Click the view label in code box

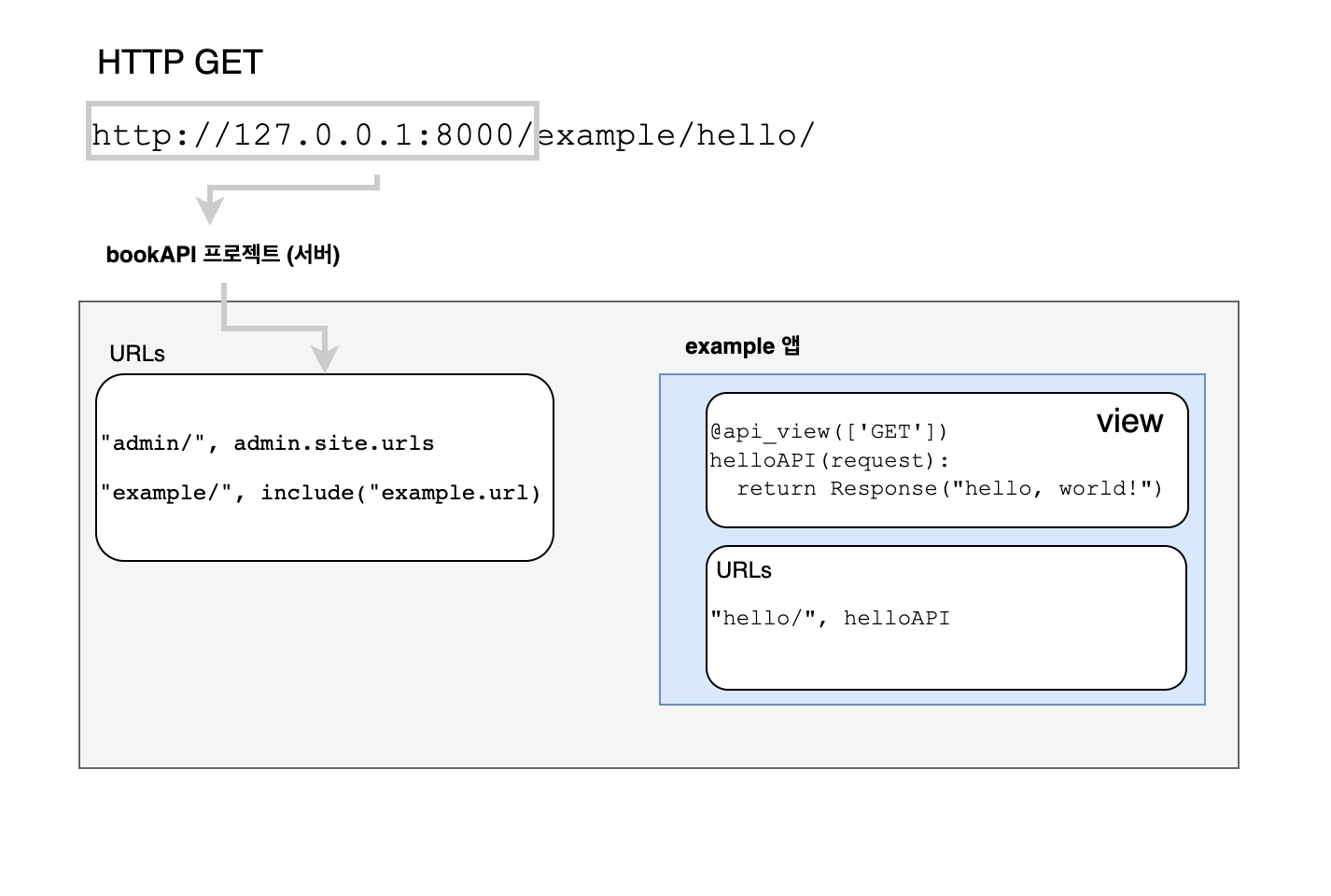coord(1129,422)
